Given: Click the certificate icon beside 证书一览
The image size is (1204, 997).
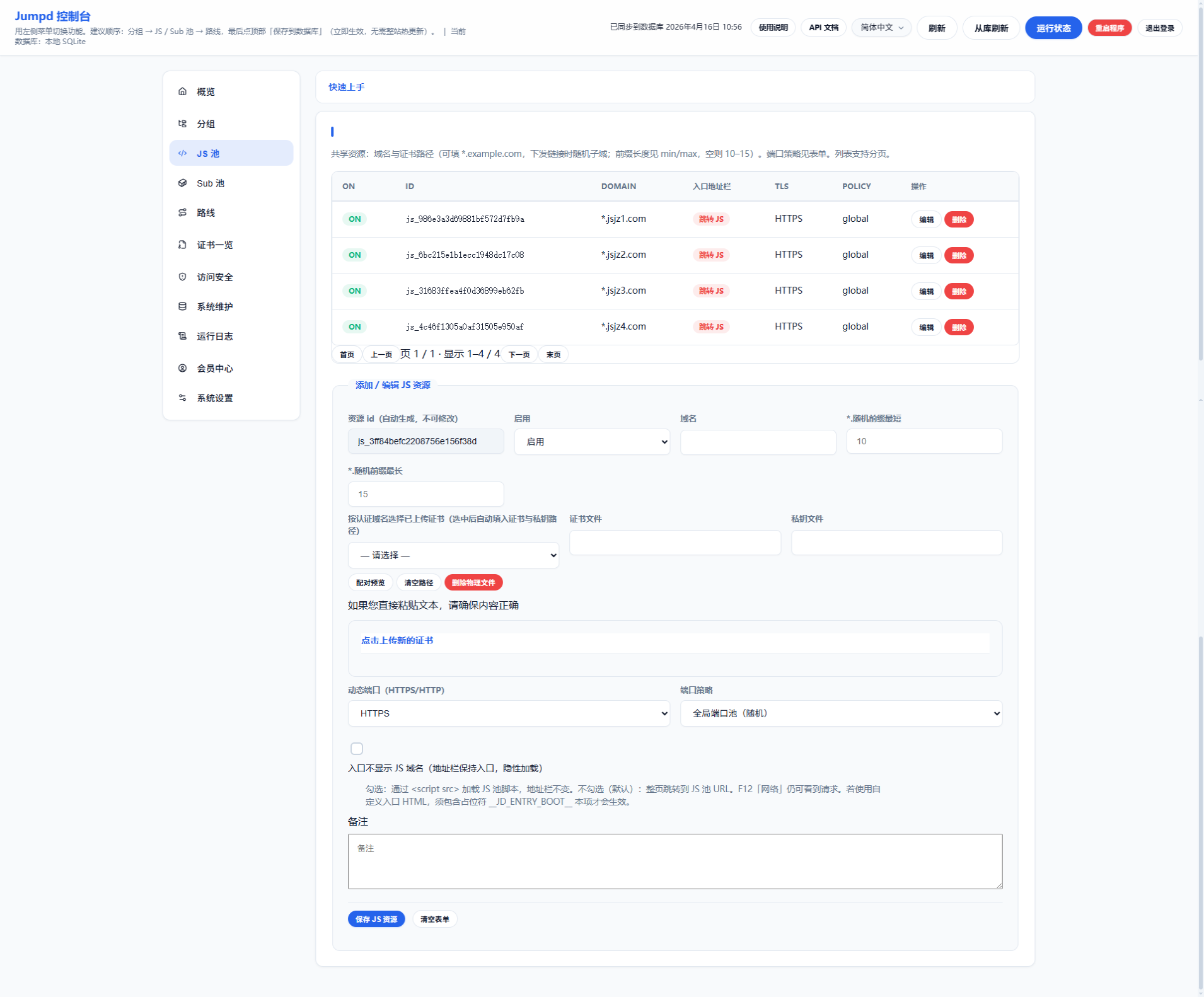Looking at the screenshot, I should point(182,245).
